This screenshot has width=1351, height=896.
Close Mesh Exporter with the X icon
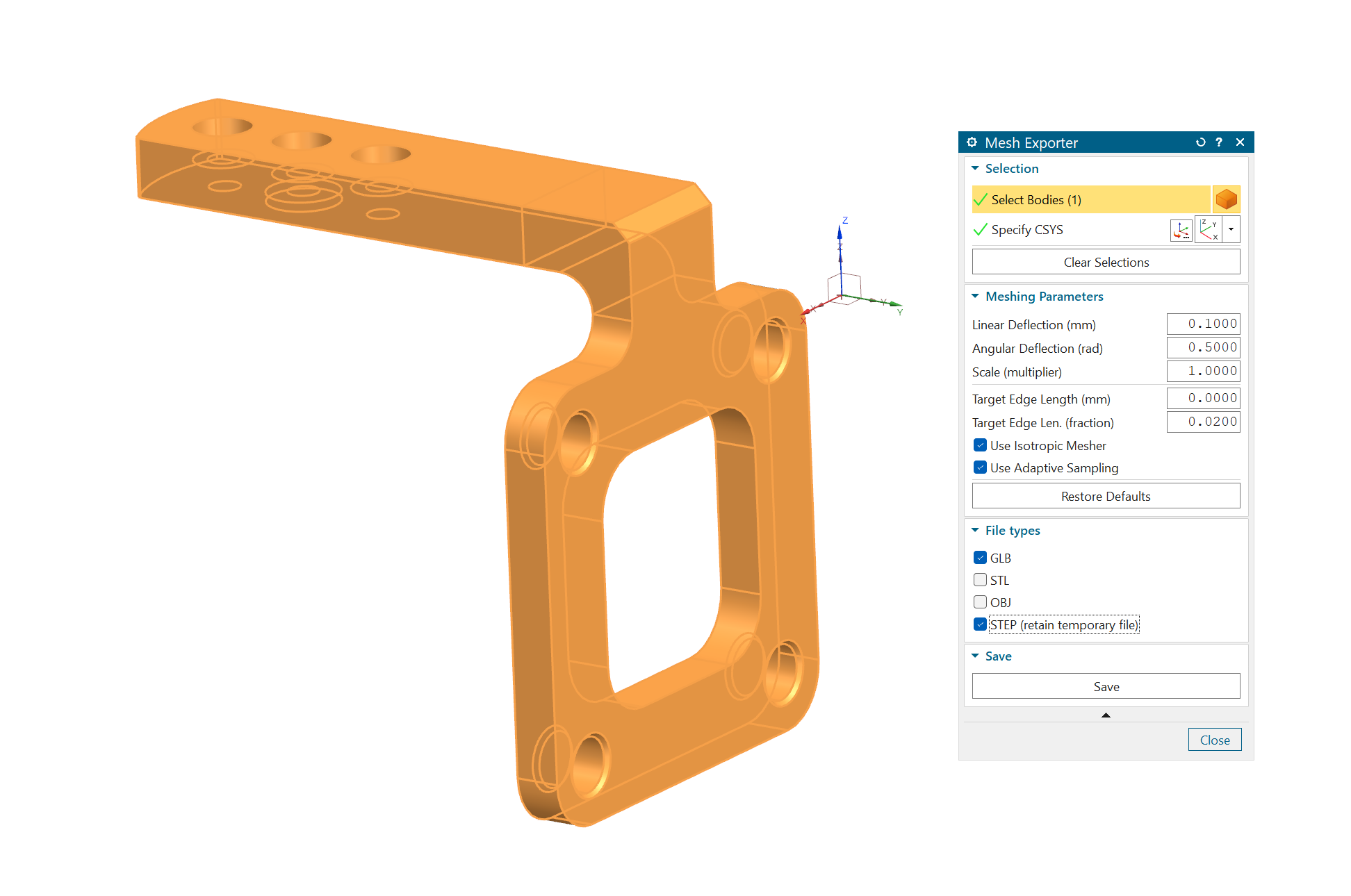[x=1240, y=142]
